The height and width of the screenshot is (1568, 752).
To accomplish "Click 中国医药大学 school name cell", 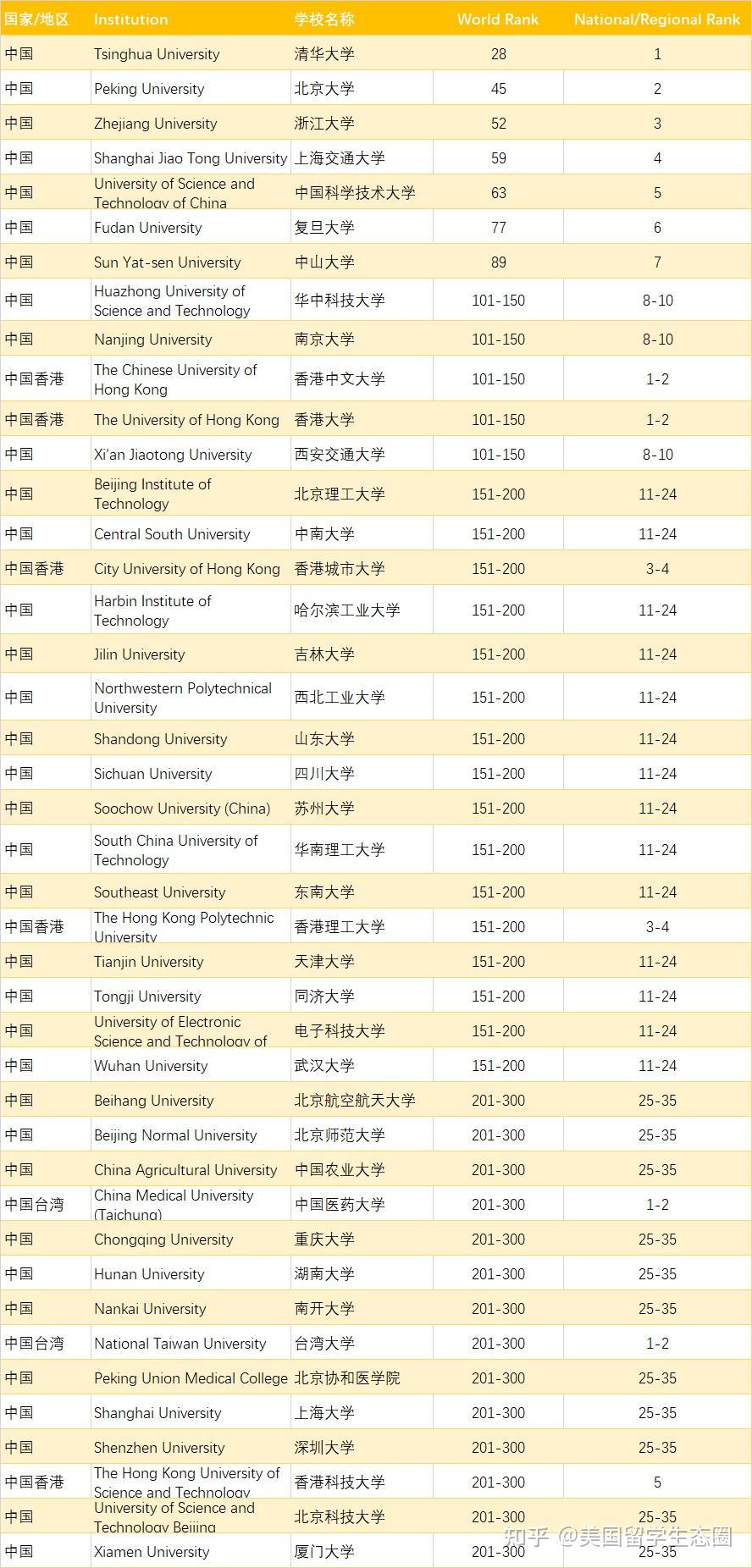I will coord(362,1205).
